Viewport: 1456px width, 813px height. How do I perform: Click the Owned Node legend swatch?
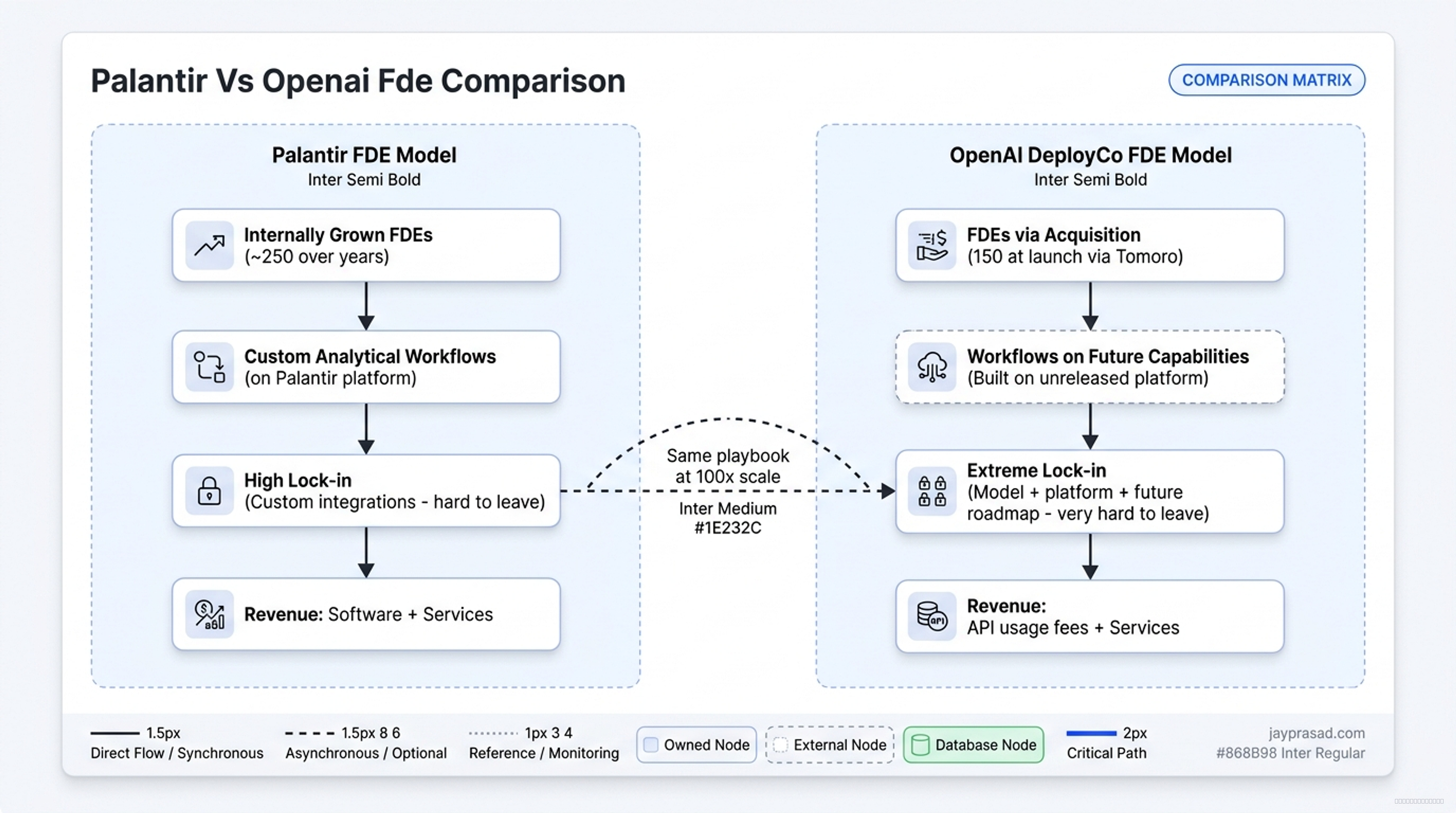[x=651, y=745]
